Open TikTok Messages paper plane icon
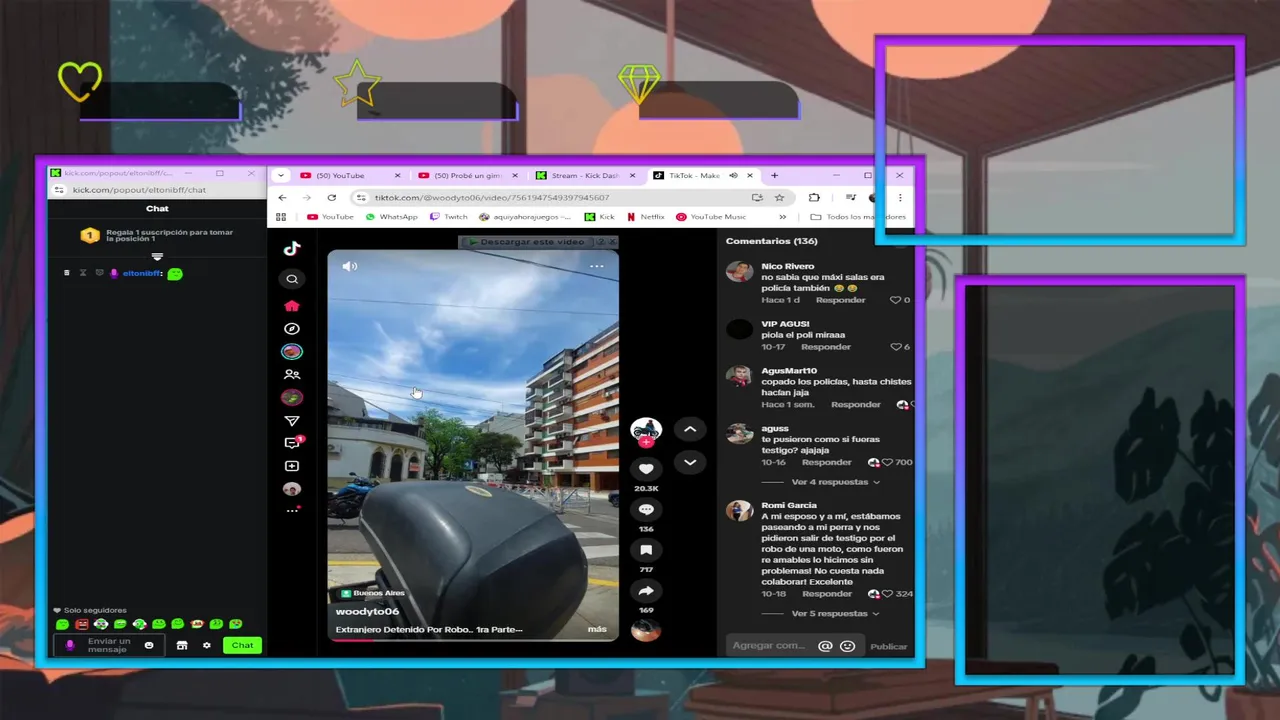 point(292,421)
